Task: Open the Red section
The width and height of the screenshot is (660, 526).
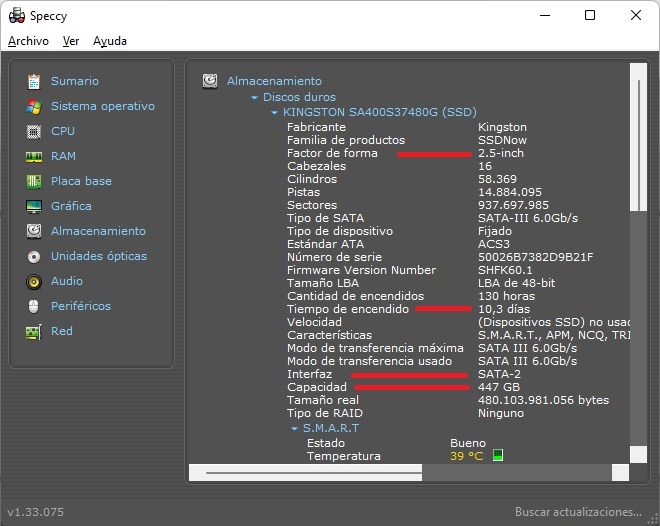Action: [x=61, y=331]
